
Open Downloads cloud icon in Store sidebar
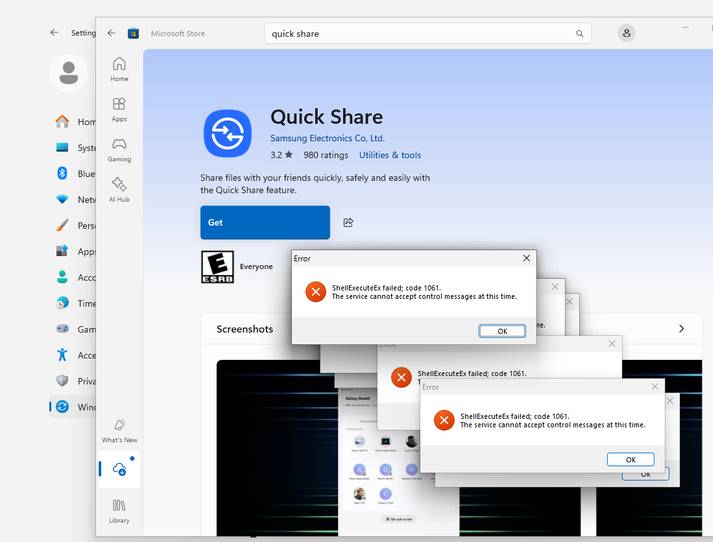(120, 469)
